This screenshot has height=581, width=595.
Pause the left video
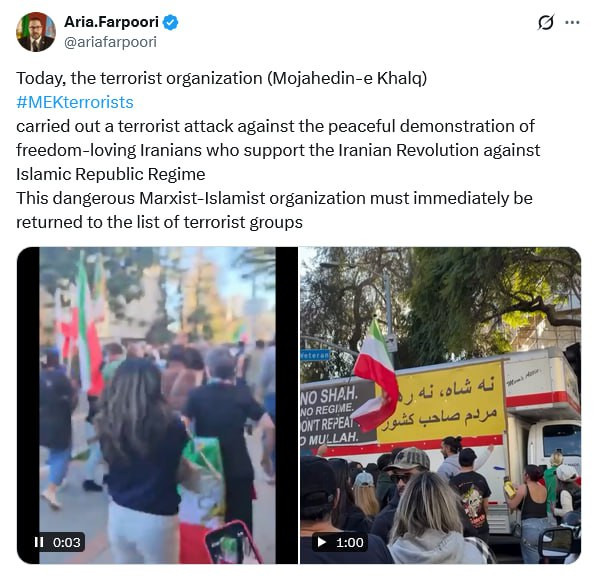point(39,542)
